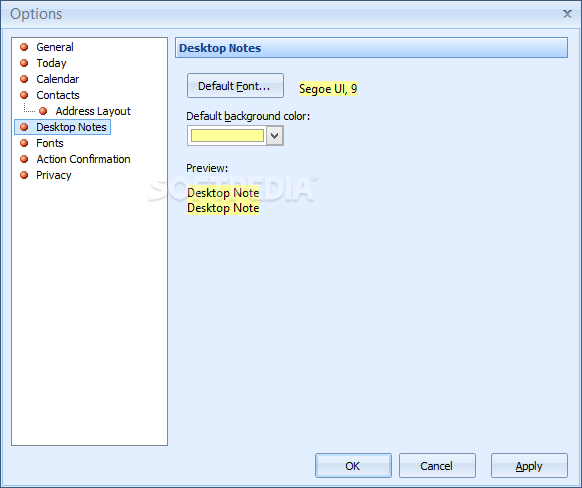Click the red bullet icon beside General
Screen dimensions: 582x488
[x=24, y=47]
